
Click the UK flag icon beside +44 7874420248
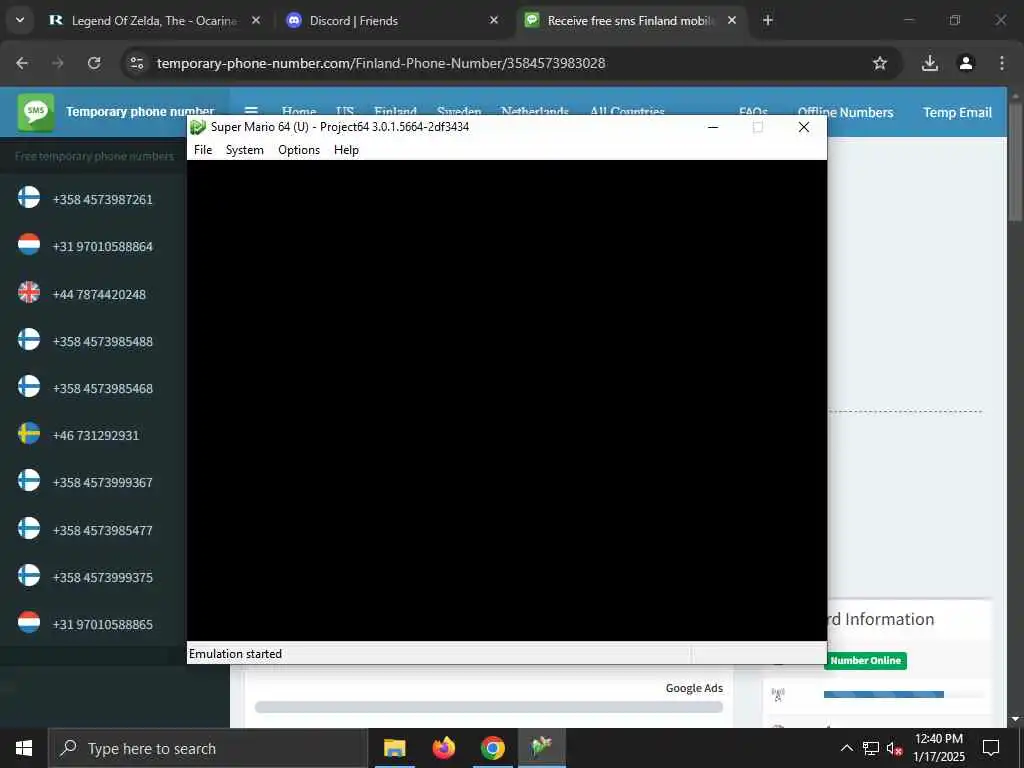click(x=29, y=292)
